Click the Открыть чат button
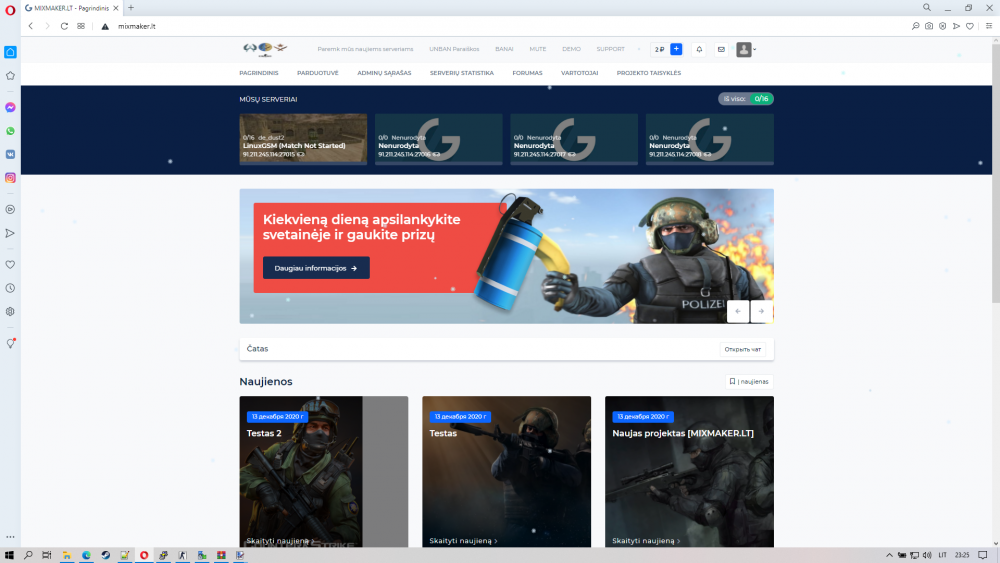This screenshot has height=563, width=1000. pyautogui.click(x=742, y=349)
